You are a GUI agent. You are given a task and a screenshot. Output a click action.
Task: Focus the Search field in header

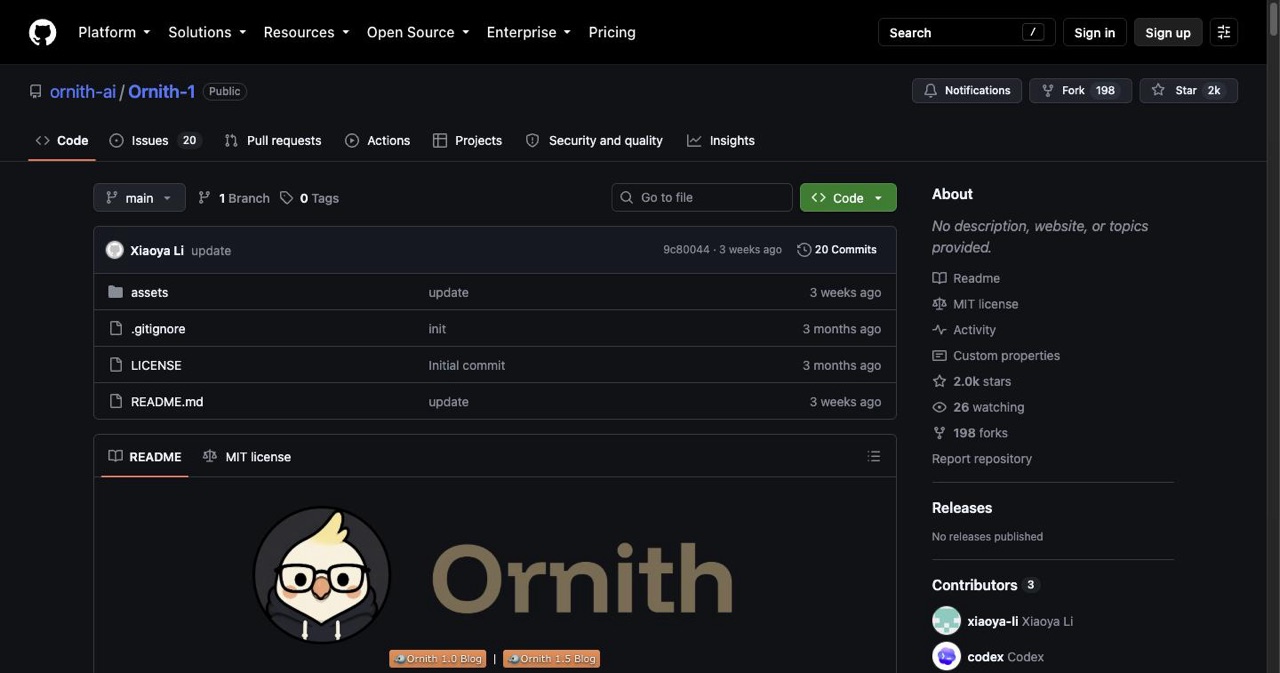(966, 32)
